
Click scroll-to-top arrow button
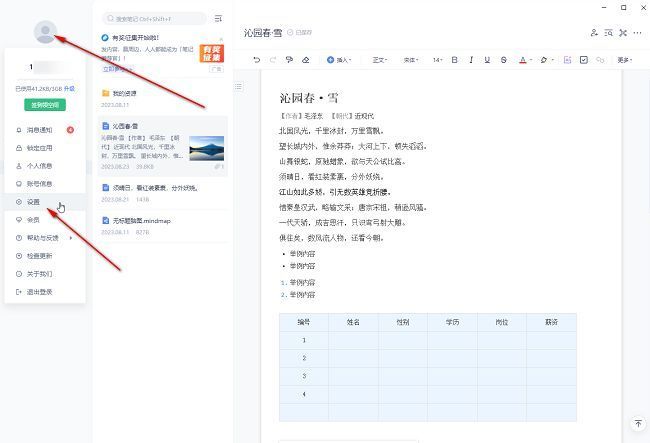[x=638, y=424]
